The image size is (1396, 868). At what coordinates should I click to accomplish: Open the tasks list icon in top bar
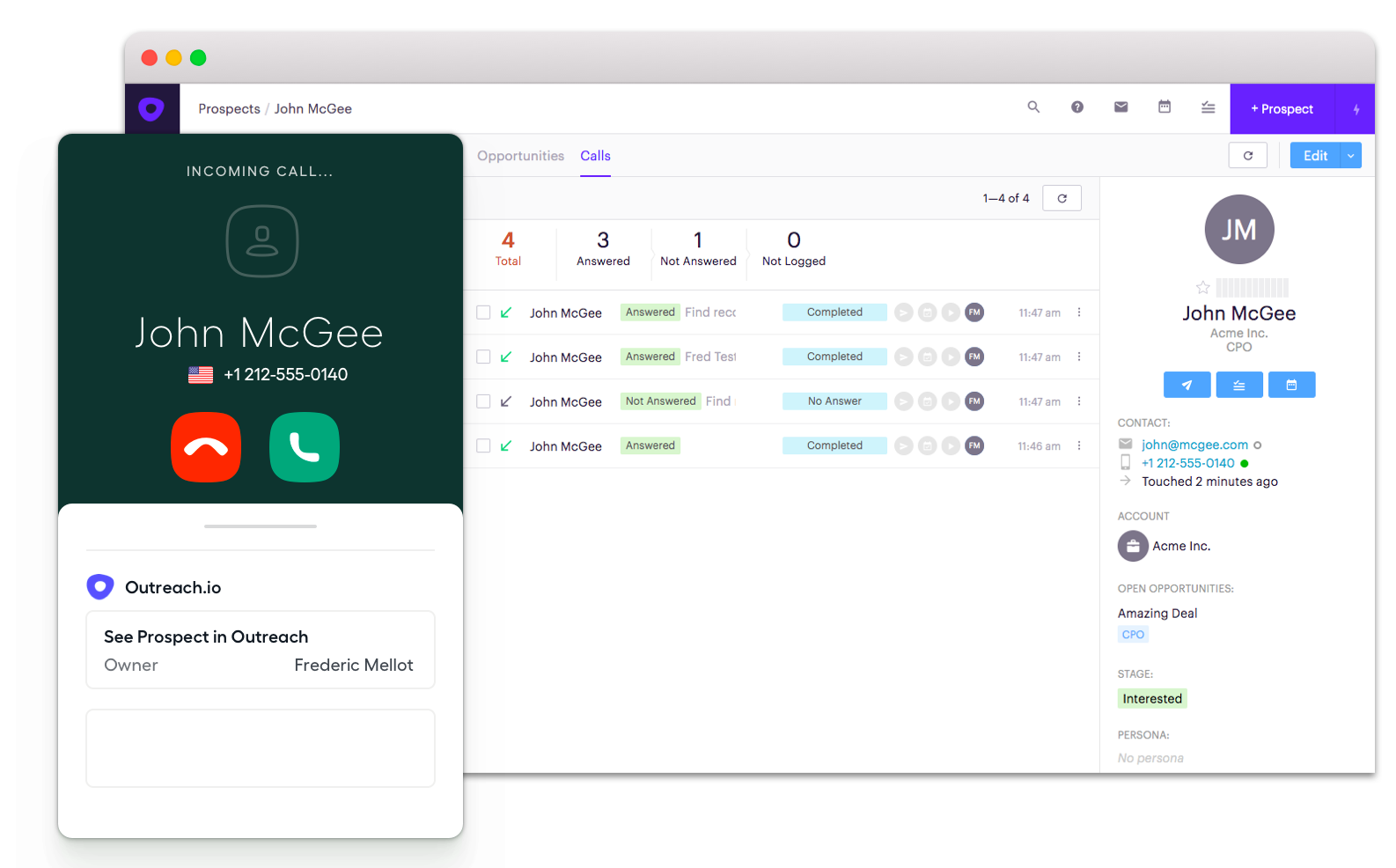pyautogui.click(x=1209, y=107)
